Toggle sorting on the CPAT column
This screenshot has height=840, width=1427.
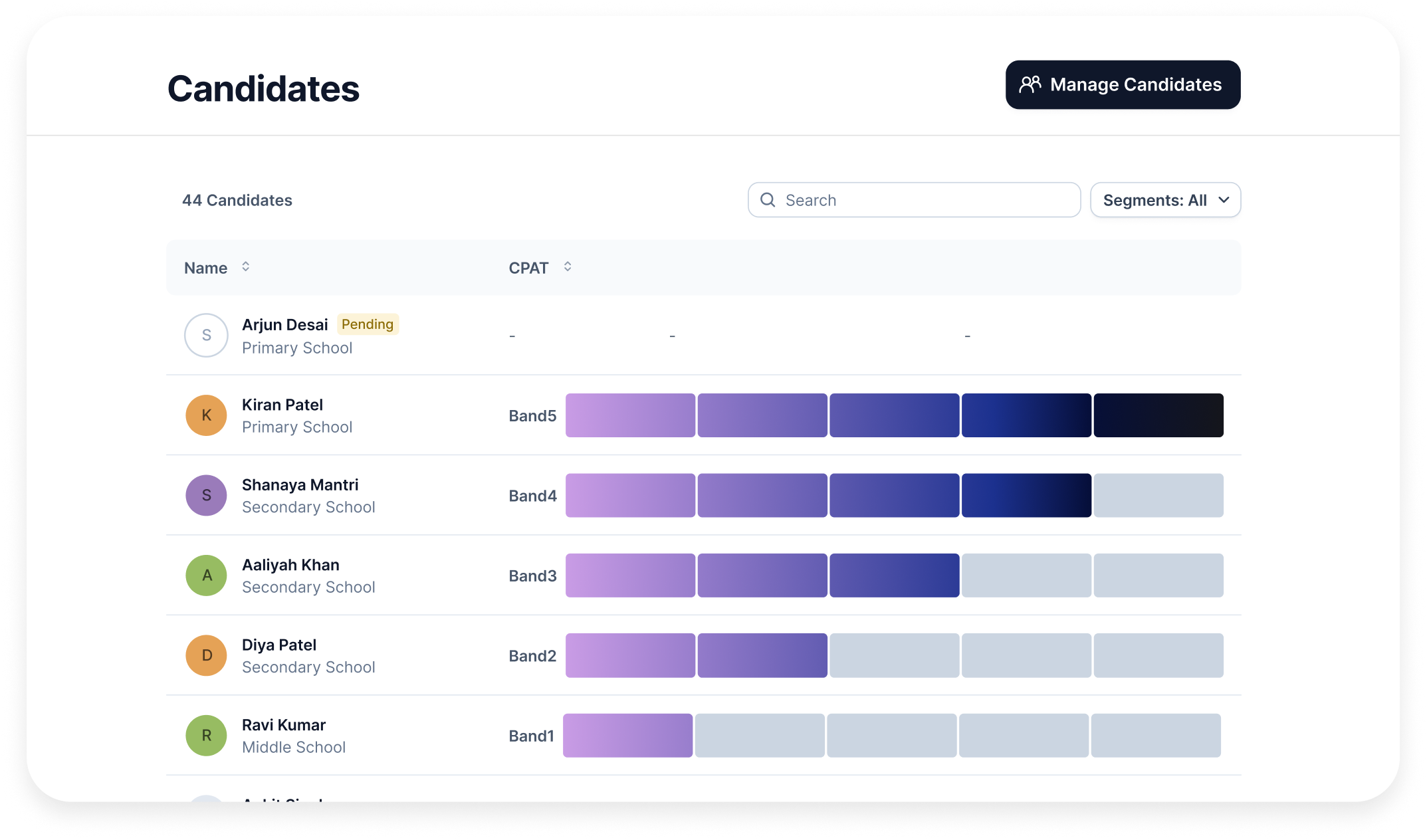567,266
